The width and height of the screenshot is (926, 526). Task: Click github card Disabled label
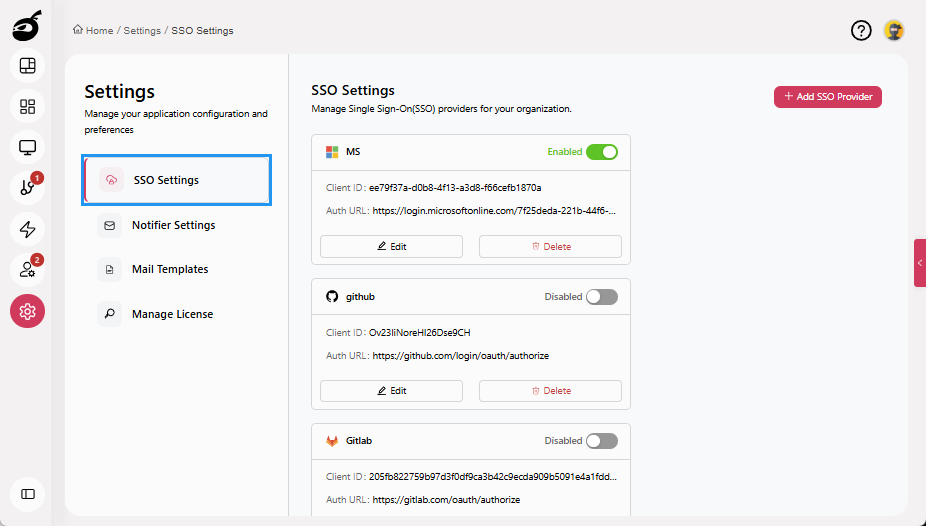click(x=563, y=296)
